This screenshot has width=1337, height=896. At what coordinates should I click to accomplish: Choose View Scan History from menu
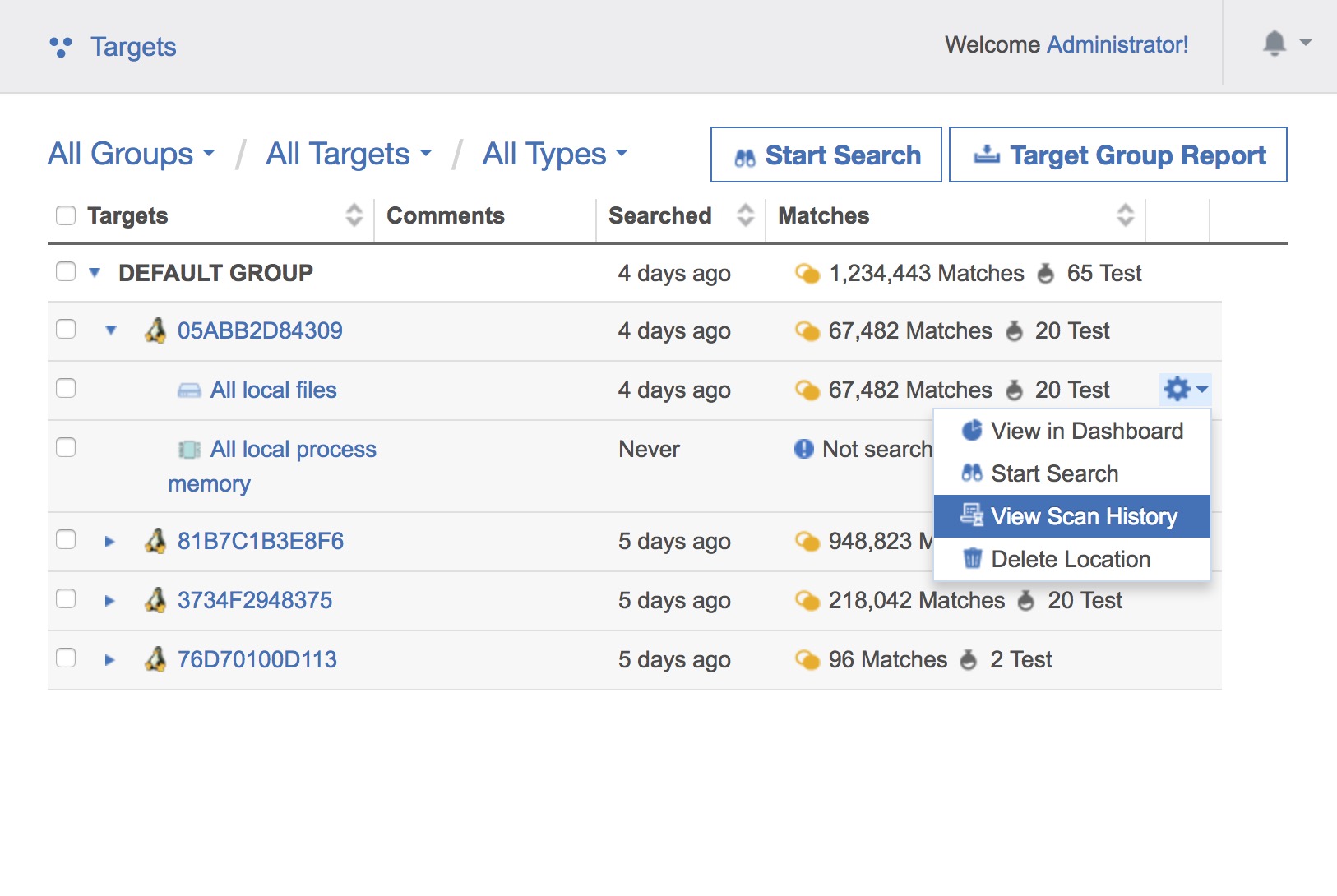pos(1083,516)
